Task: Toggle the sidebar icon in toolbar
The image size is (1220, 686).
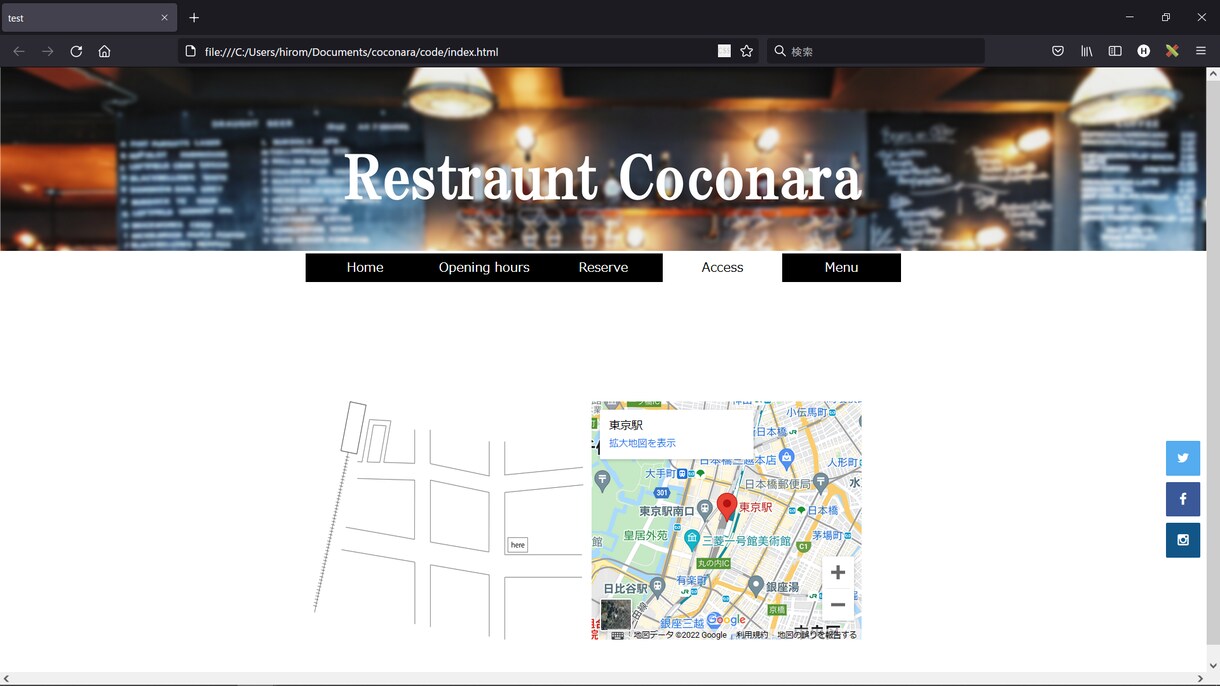Action: click(x=1115, y=51)
